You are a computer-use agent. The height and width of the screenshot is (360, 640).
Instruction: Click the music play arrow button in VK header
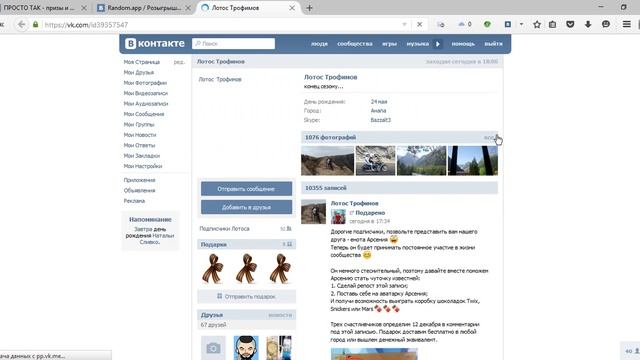click(x=438, y=44)
